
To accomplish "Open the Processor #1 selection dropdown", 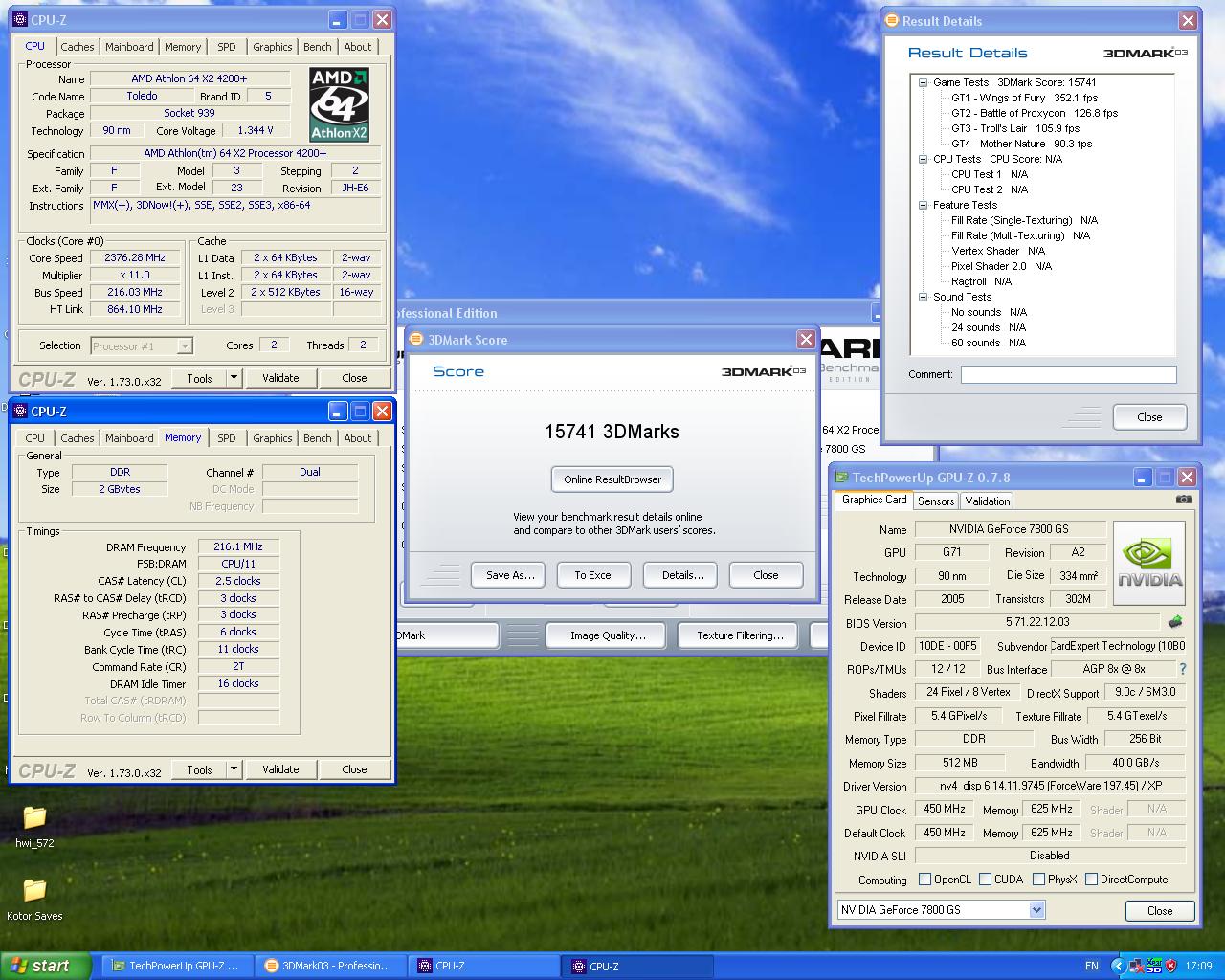I will coord(185,345).
